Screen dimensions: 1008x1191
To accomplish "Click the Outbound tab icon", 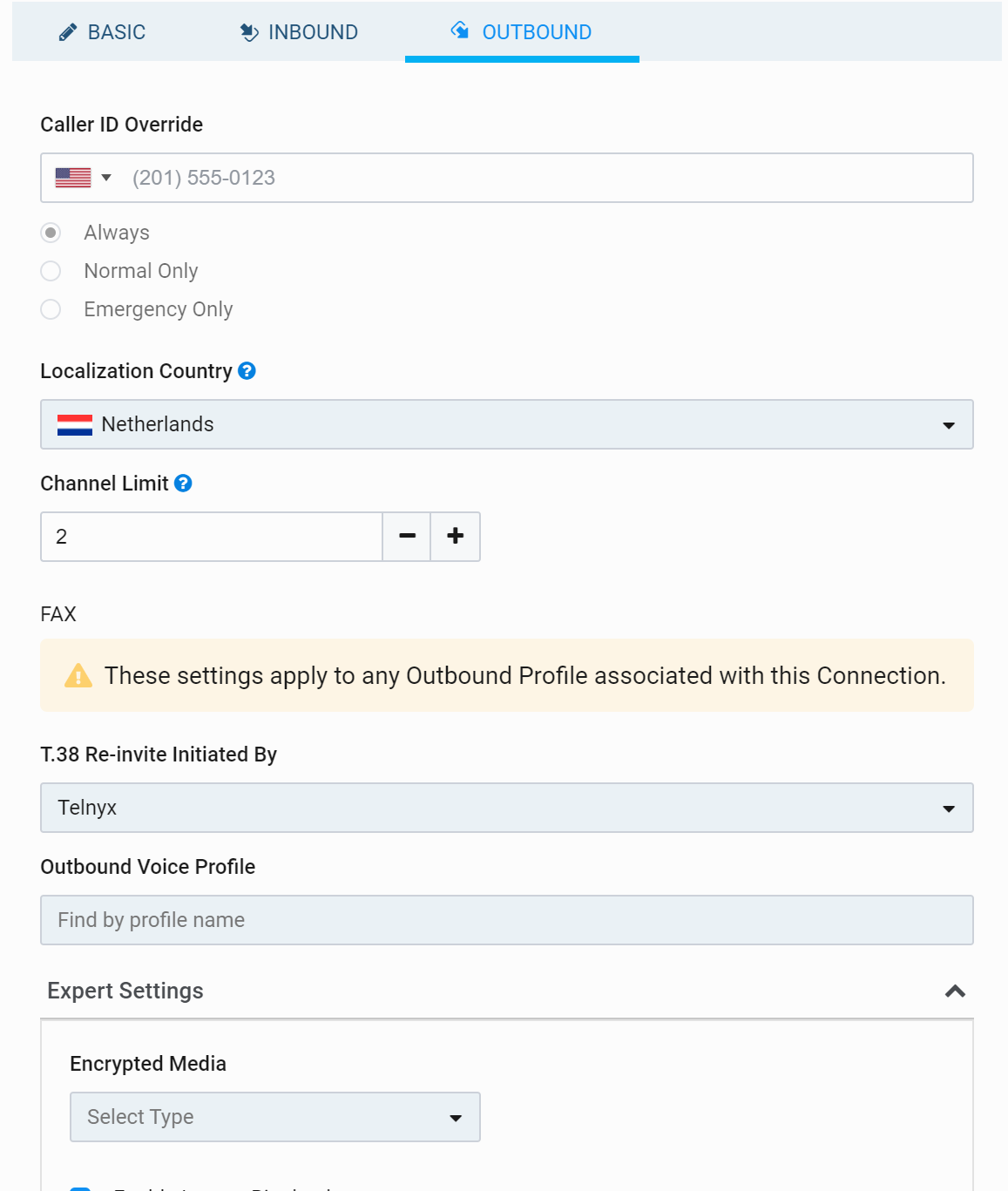I will coord(459,30).
